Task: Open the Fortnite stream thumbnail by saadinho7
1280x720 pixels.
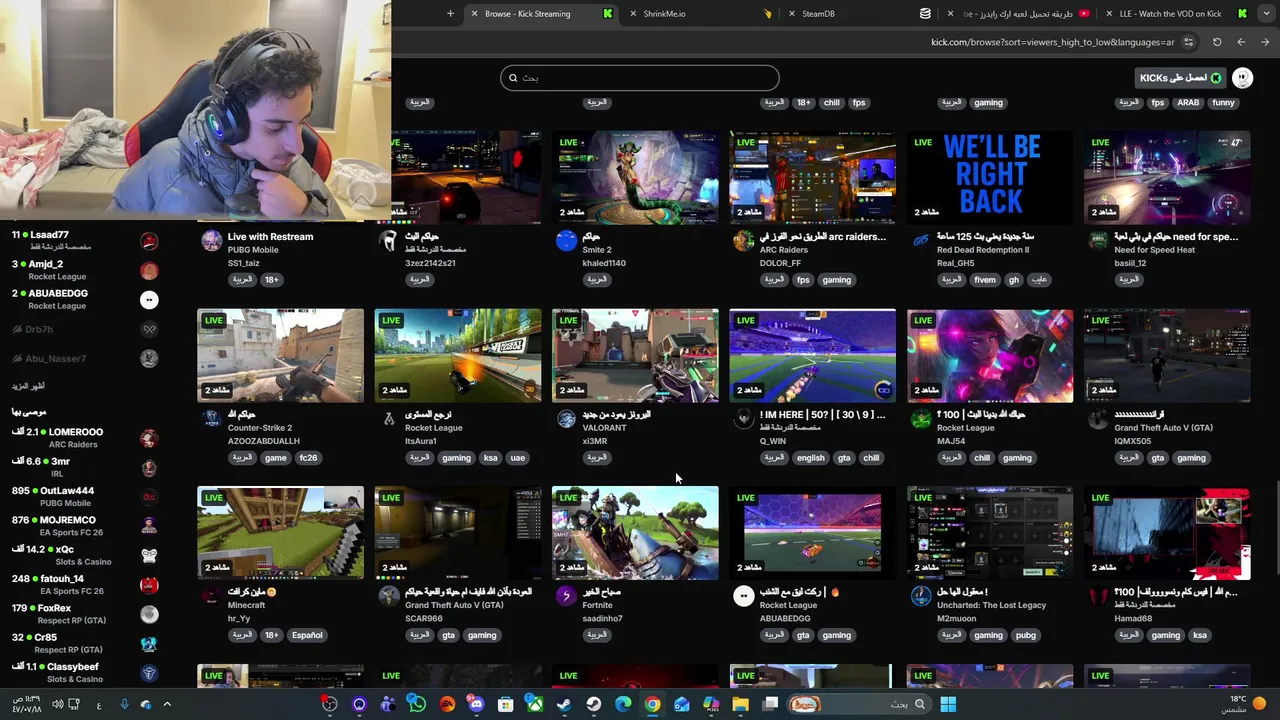Action: pos(635,533)
